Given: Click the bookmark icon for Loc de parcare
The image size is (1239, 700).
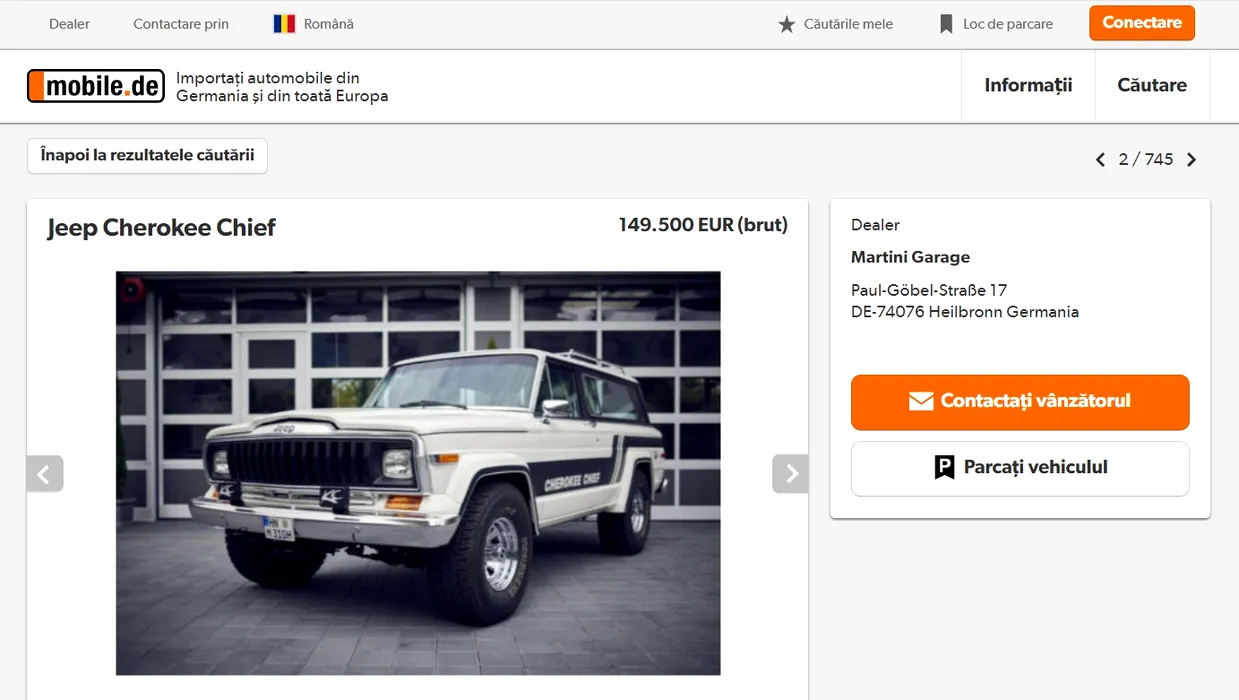Looking at the screenshot, I should point(946,24).
